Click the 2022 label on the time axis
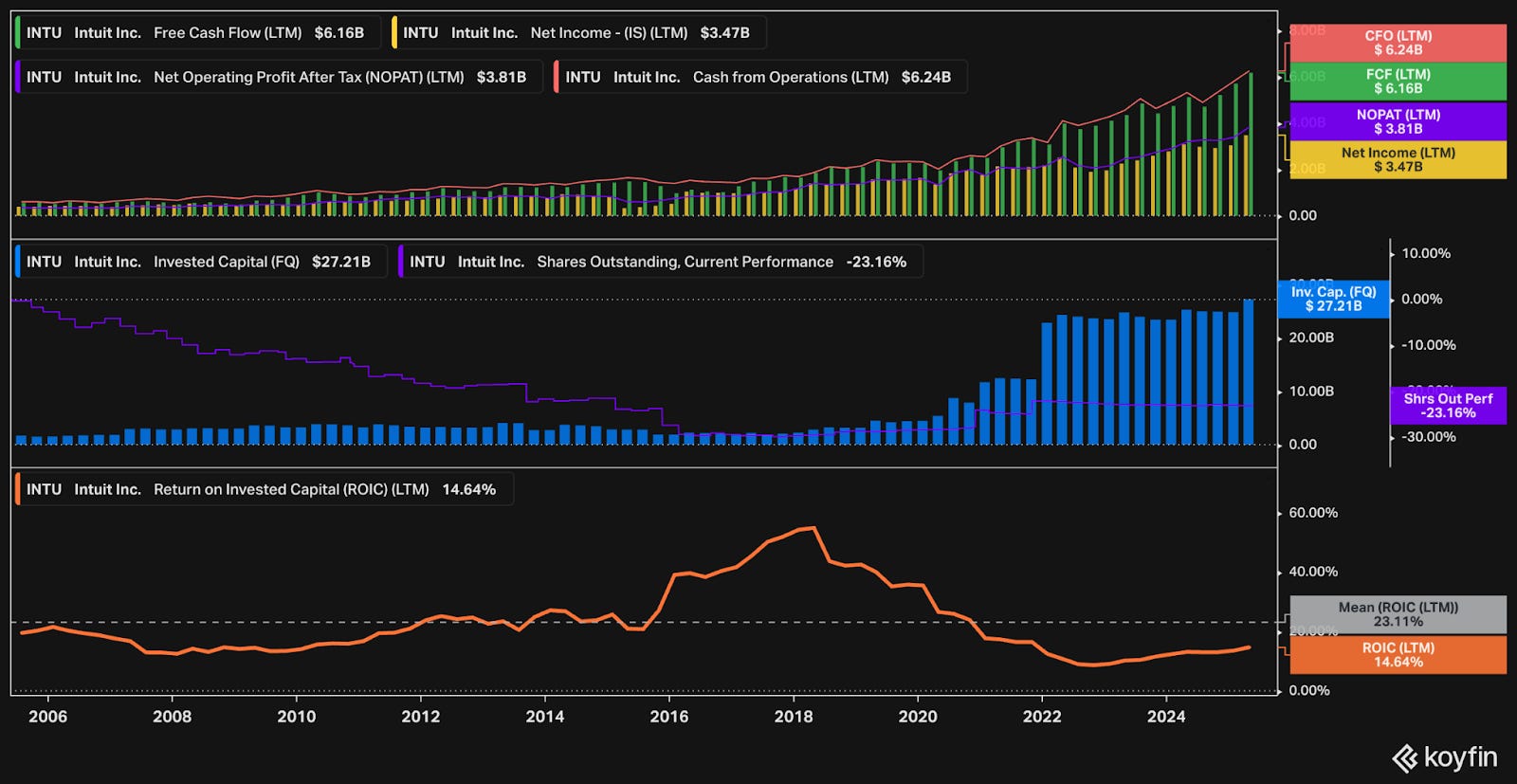 coord(1041,716)
